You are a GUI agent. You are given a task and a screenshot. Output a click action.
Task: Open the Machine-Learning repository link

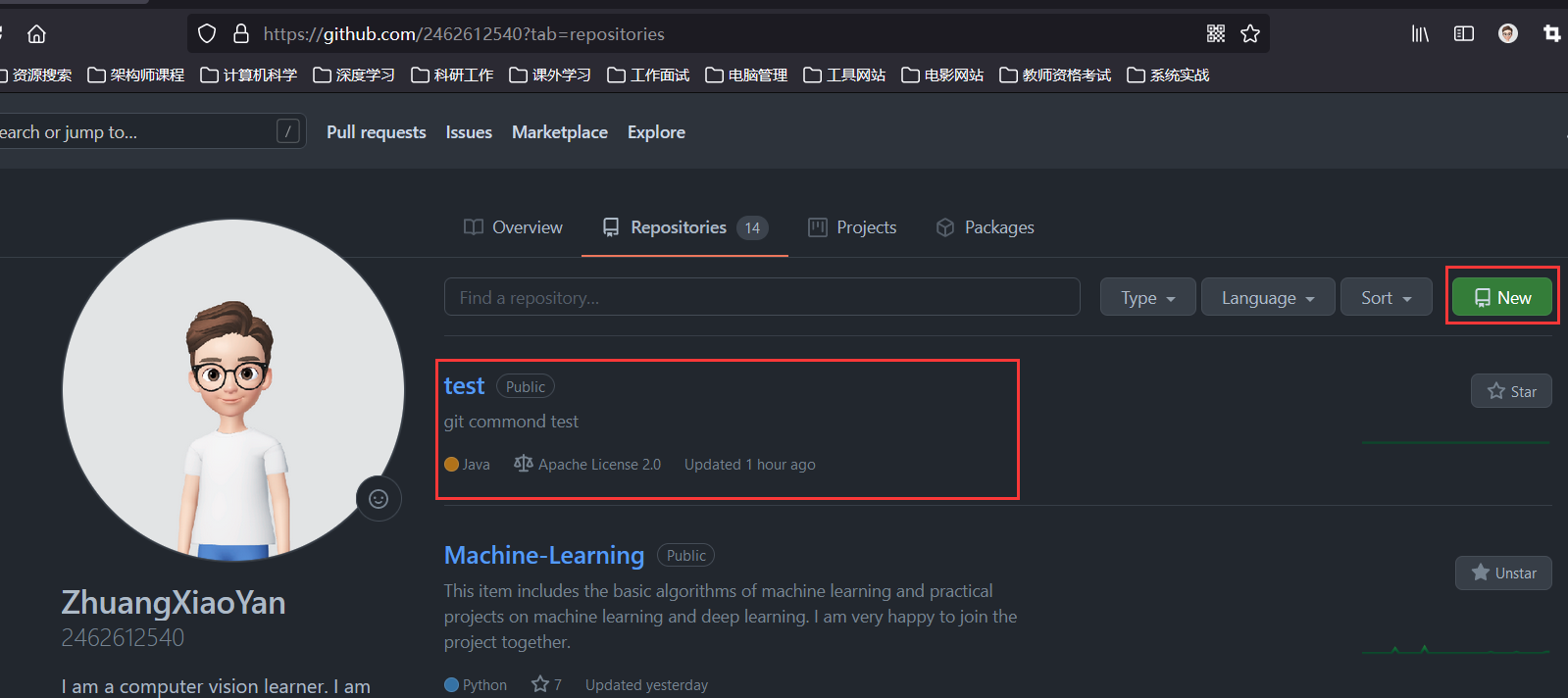tap(544, 555)
